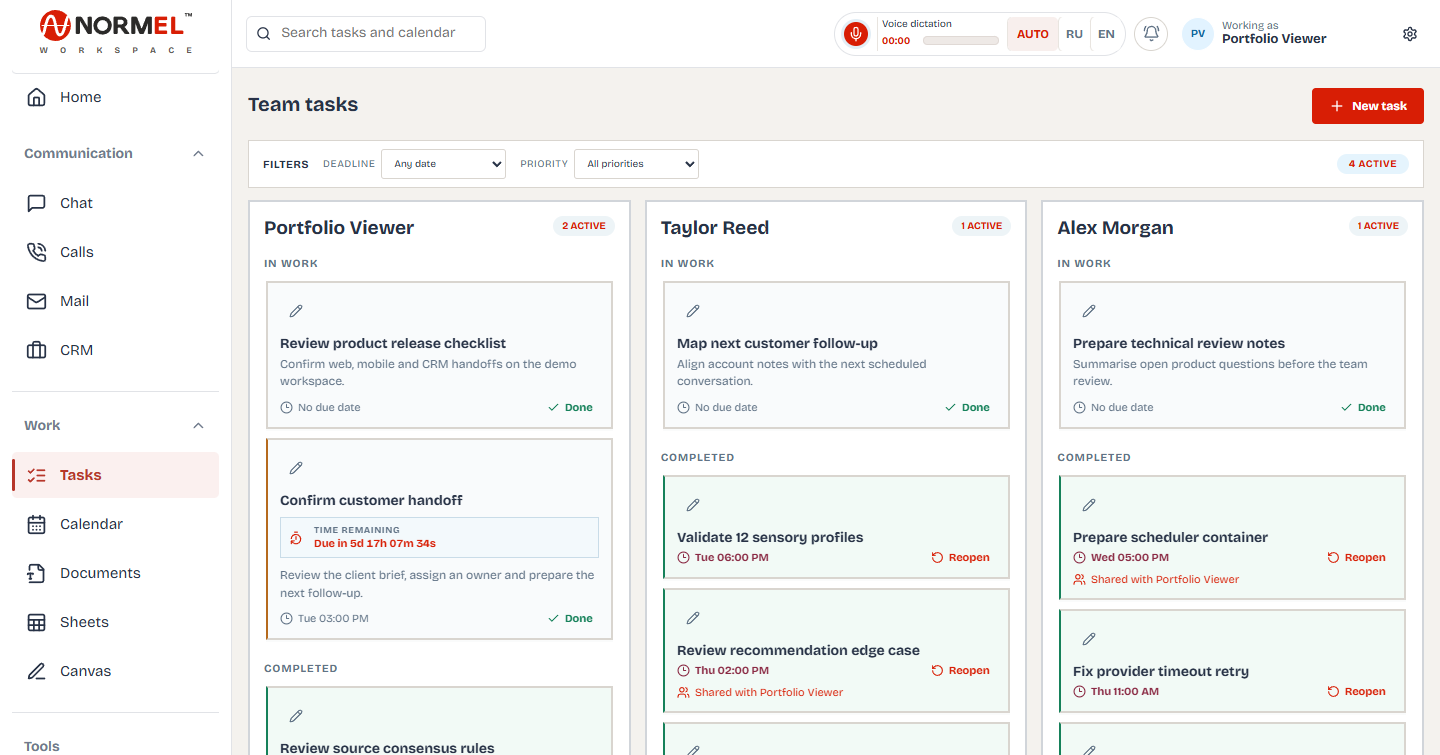
Task: Collapse the Work section
Action: [198, 426]
